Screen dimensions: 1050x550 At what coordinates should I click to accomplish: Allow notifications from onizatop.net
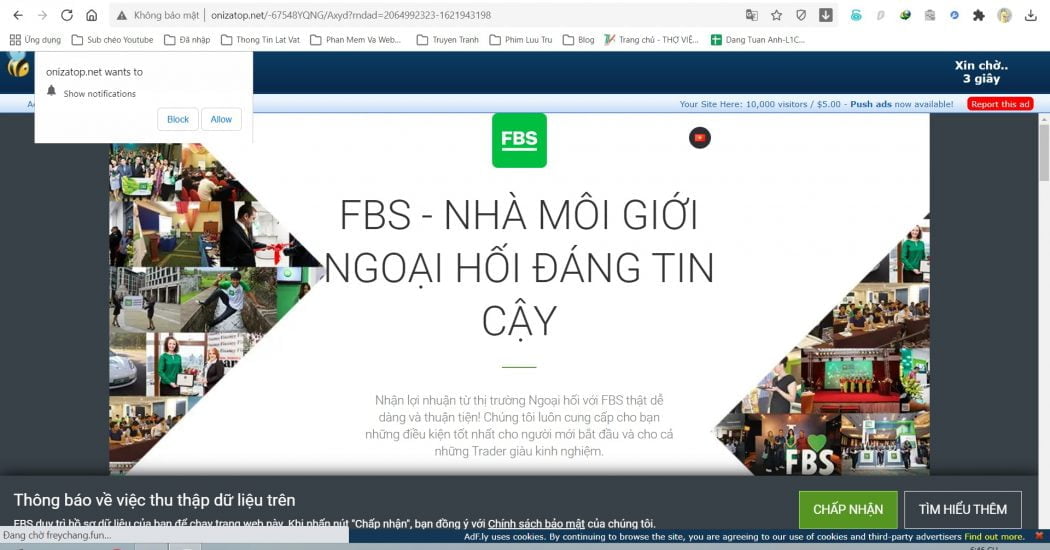[x=221, y=119]
